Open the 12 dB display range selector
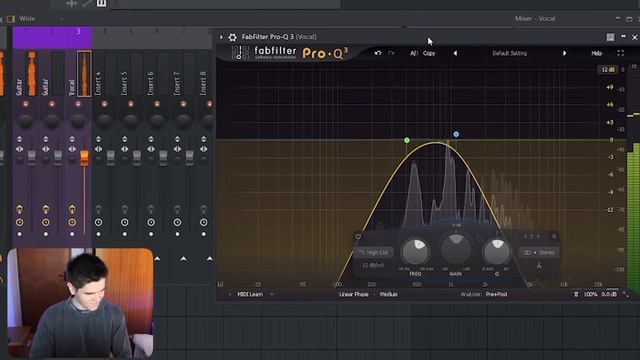Viewport: 640px width, 360px height. click(607, 70)
